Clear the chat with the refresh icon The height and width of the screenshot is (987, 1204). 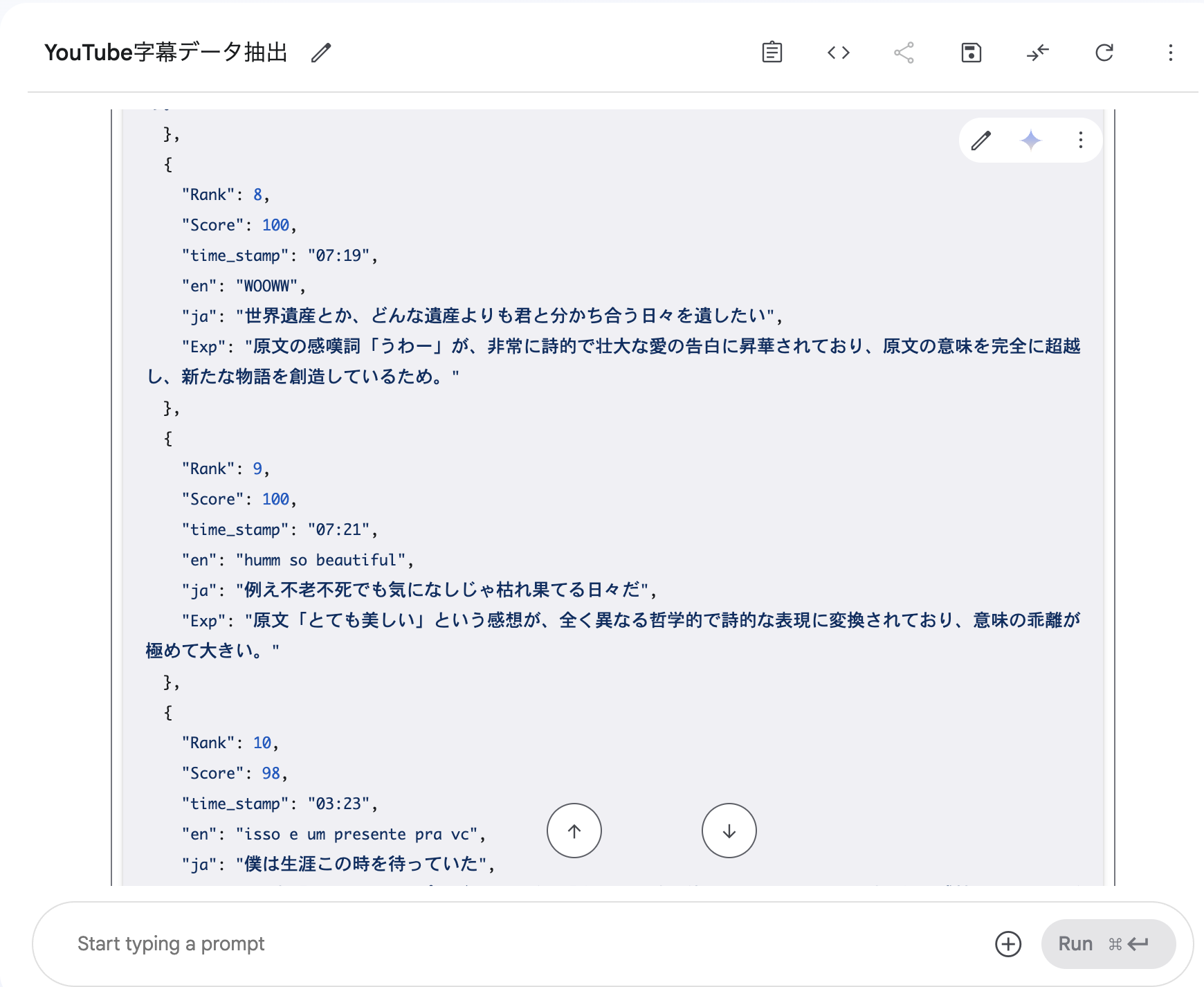(x=1104, y=52)
